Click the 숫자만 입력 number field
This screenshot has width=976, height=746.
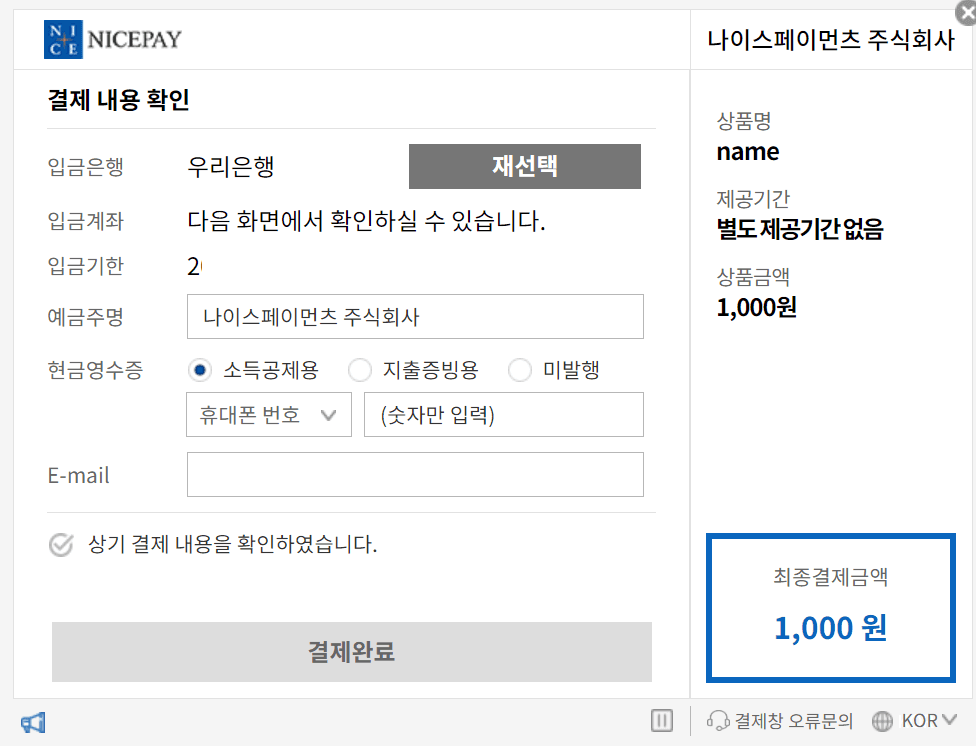503,415
